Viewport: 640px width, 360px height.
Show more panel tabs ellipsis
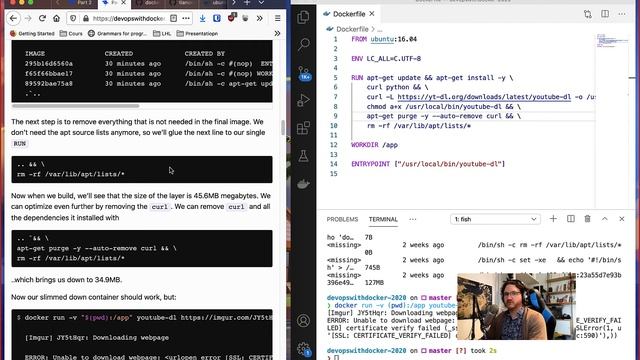pyautogui.click(x=413, y=219)
